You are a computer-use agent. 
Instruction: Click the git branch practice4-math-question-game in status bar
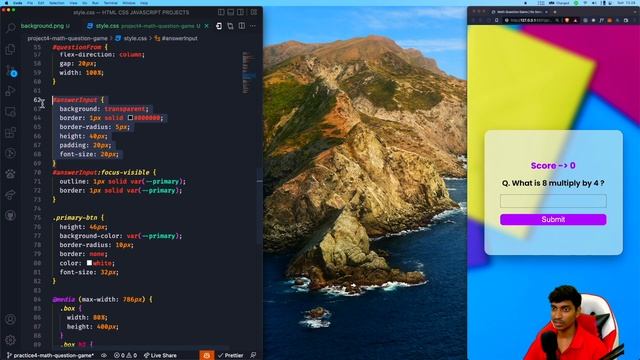tap(50, 355)
